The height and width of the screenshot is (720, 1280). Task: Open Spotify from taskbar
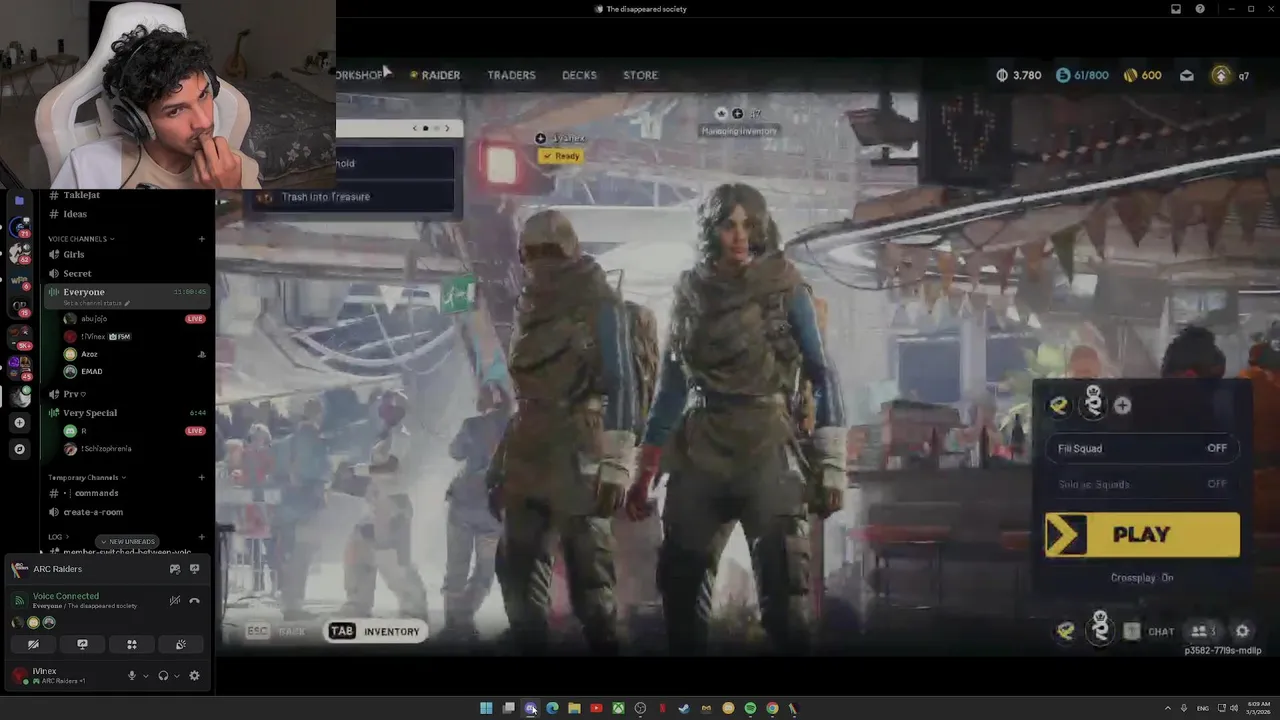750,708
